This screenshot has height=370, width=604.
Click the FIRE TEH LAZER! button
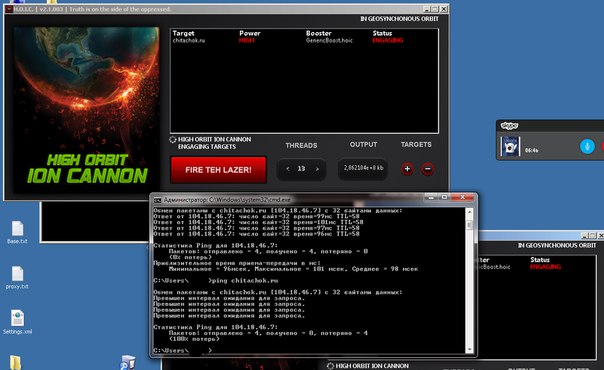(218, 170)
